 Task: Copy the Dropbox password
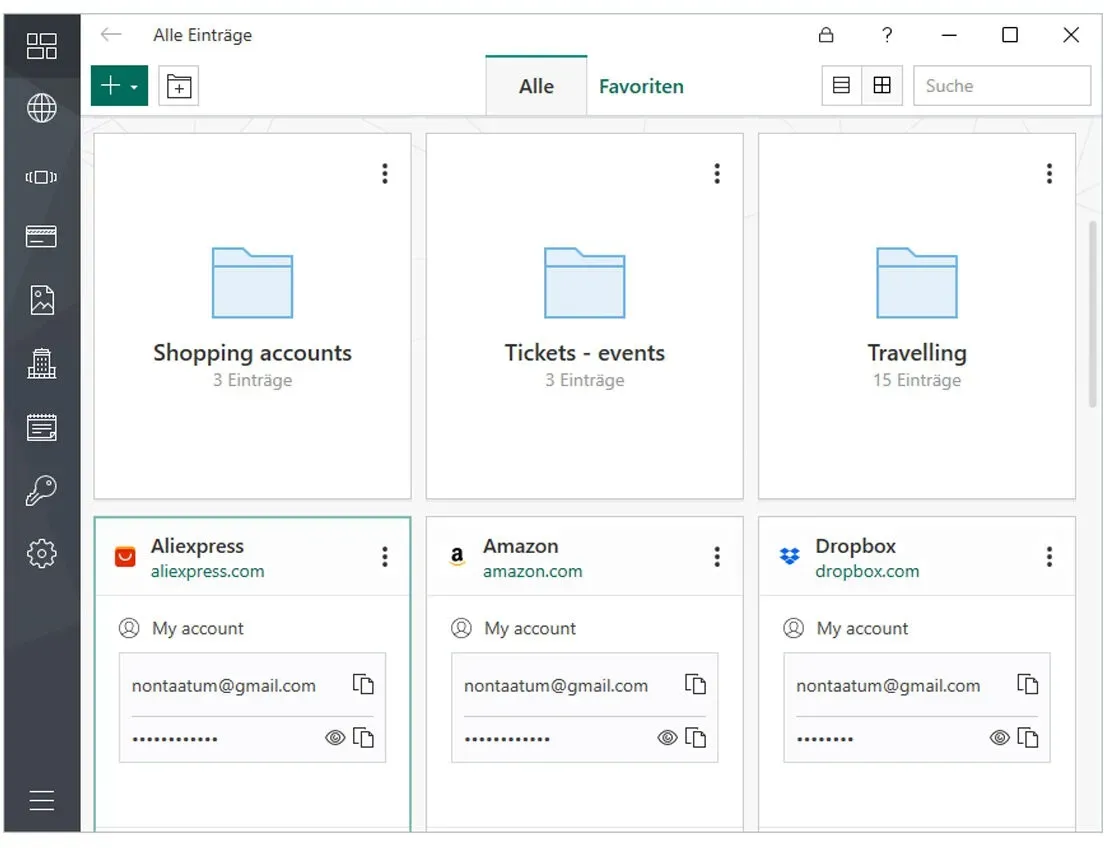click(x=1028, y=737)
